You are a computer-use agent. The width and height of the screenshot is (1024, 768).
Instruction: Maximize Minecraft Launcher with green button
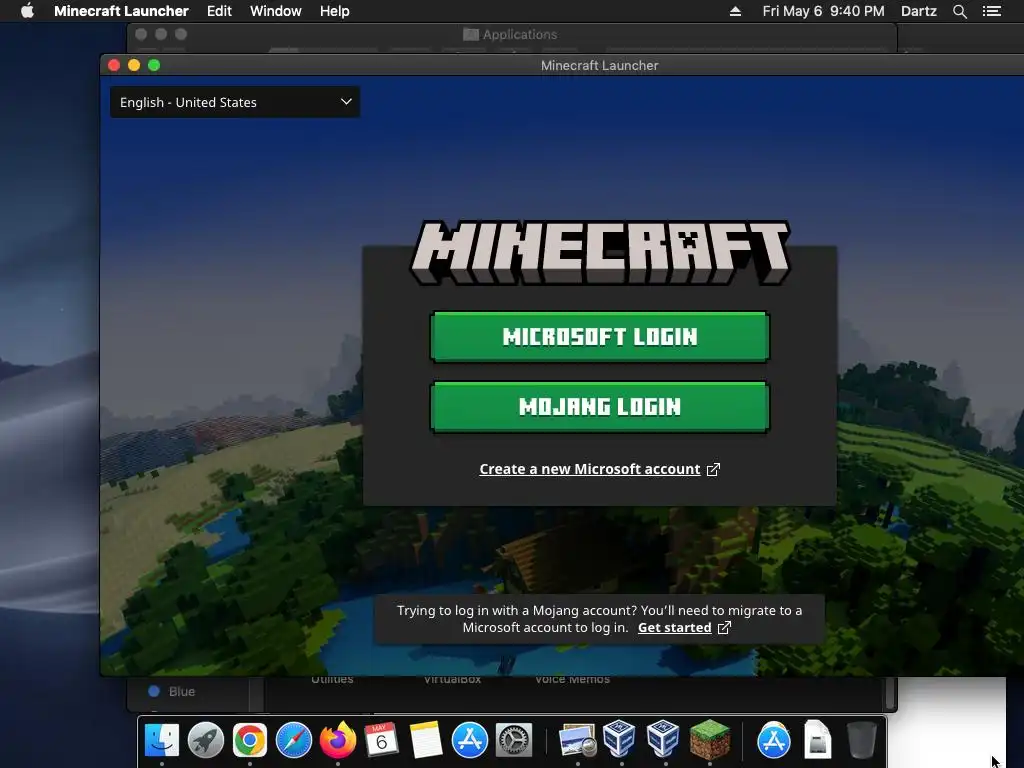(154, 65)
